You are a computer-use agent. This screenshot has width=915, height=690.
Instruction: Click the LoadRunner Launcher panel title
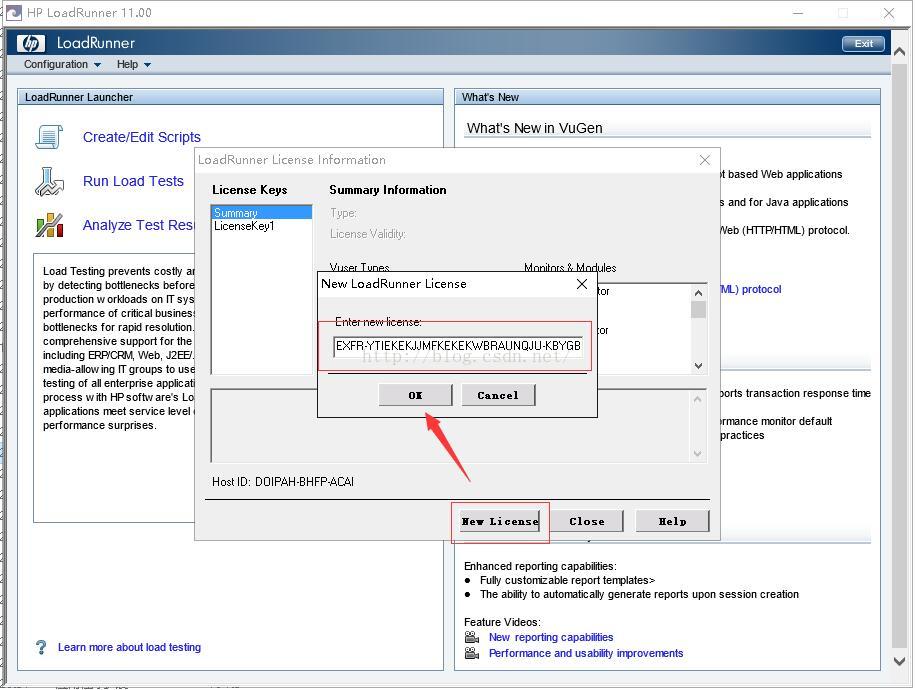tap(79, 97)
